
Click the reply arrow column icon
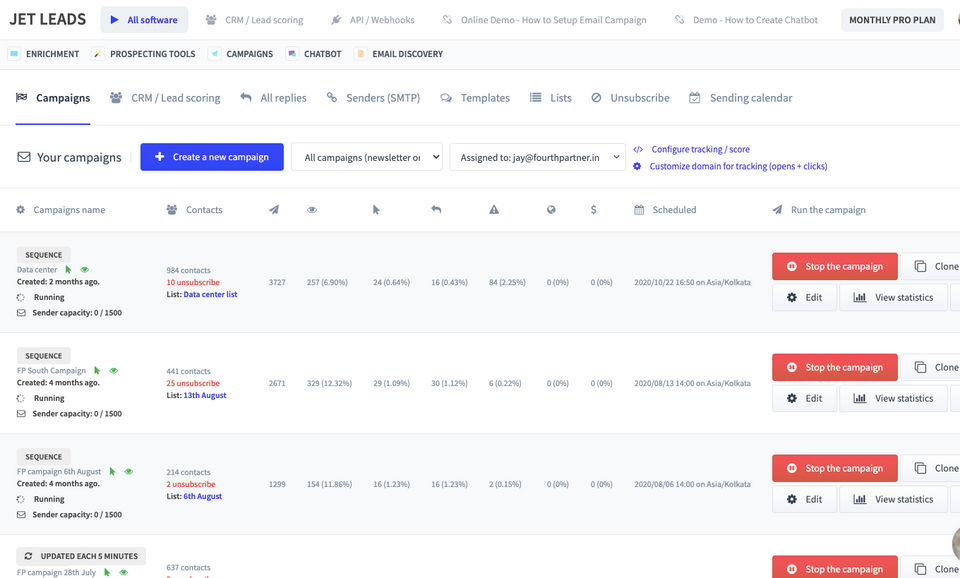pyautogui.click(x=436, y=210)
